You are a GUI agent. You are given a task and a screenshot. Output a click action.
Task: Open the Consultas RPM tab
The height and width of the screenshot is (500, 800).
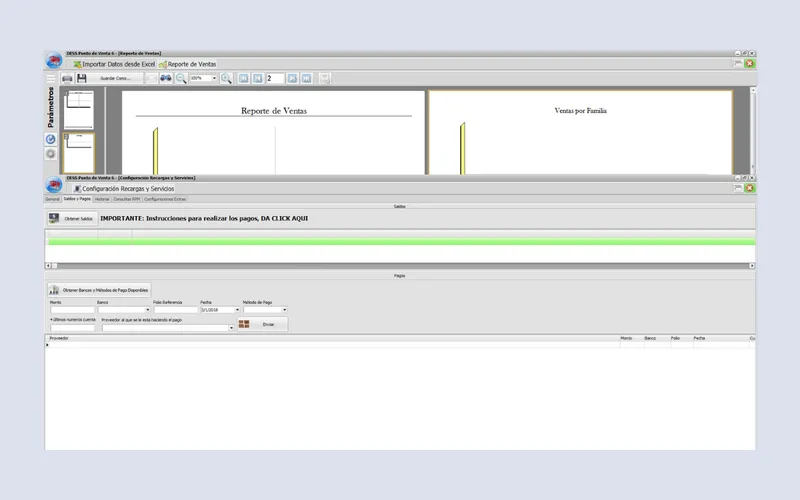pyautogui.click(x=127, y=199)
